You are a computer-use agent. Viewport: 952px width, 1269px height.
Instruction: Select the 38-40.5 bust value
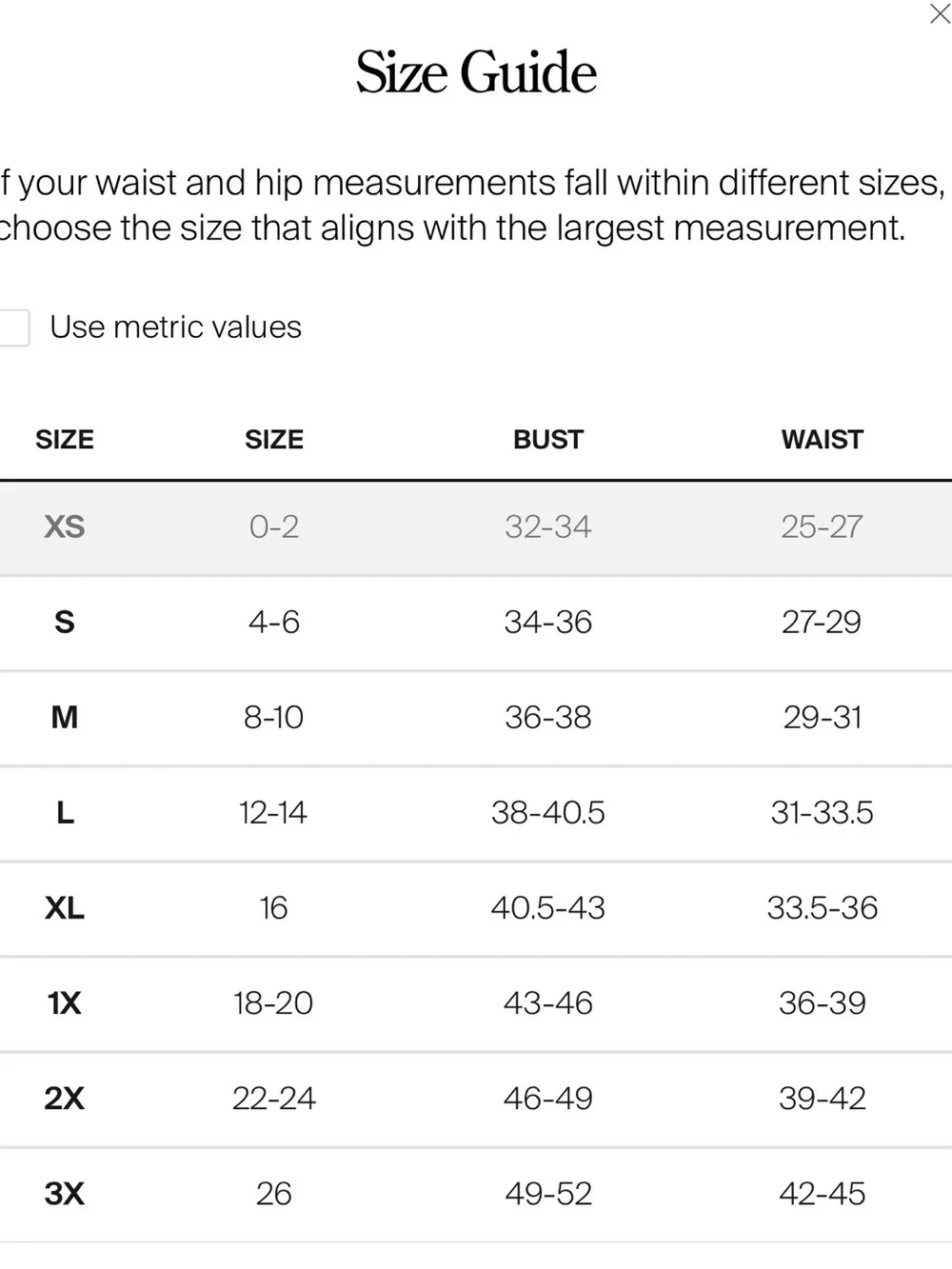[x=548, y=812]
